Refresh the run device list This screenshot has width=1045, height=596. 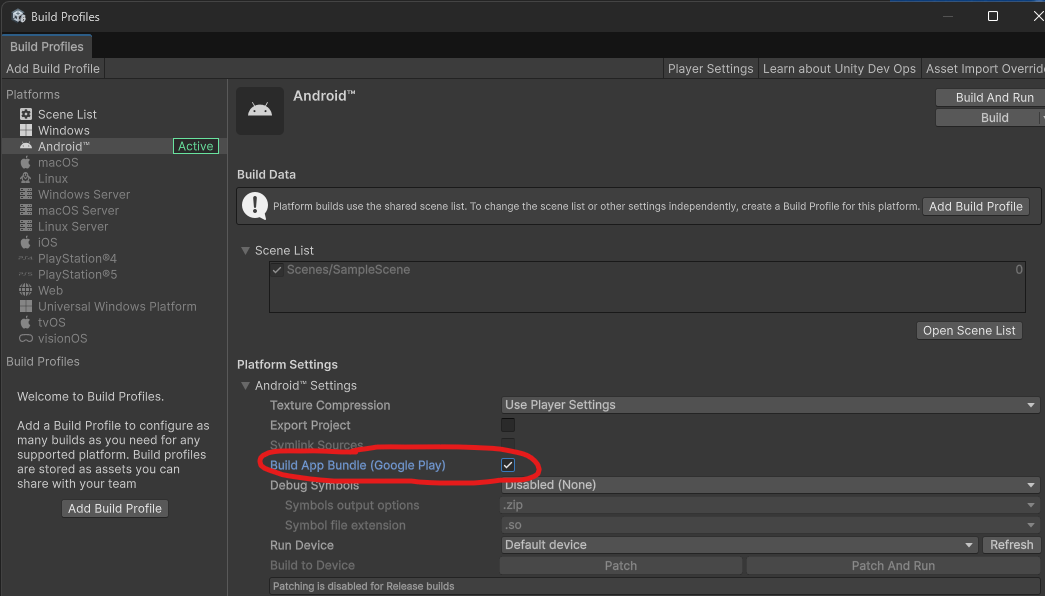(1011, 545)
